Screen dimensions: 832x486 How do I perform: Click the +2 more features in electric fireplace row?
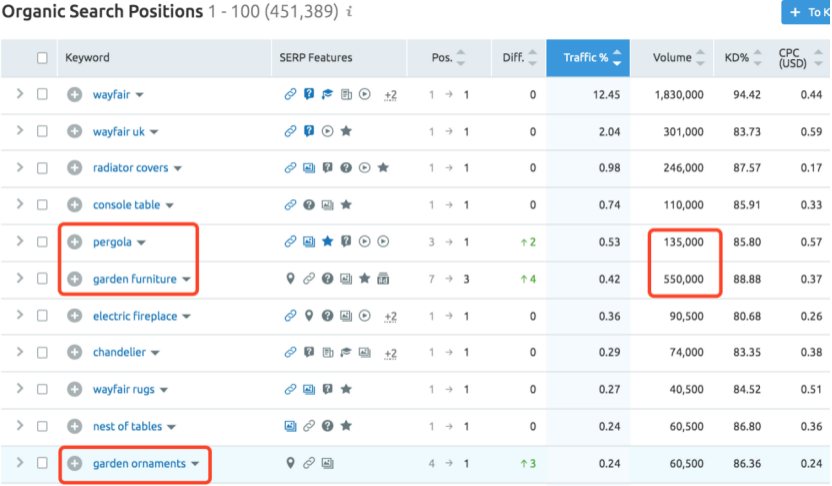click(x=391, y=317)
